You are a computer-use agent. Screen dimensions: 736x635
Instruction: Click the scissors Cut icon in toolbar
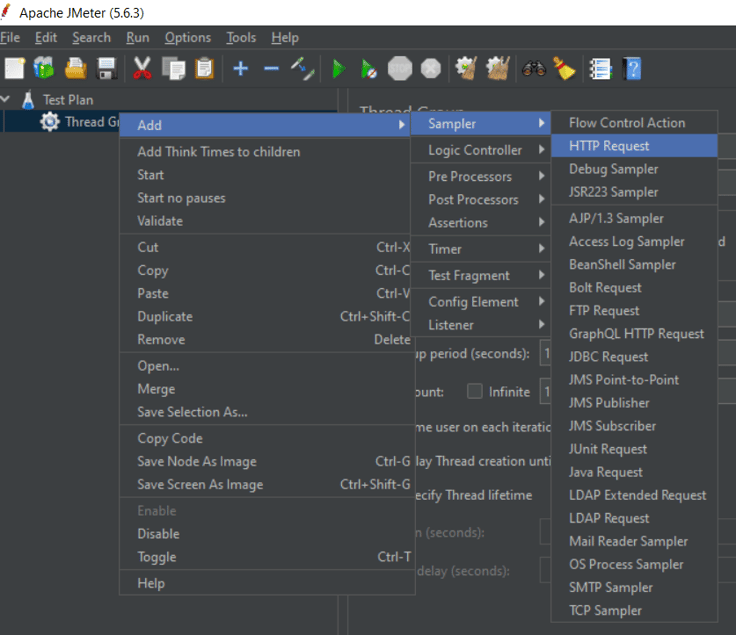[x=142, y=69]
